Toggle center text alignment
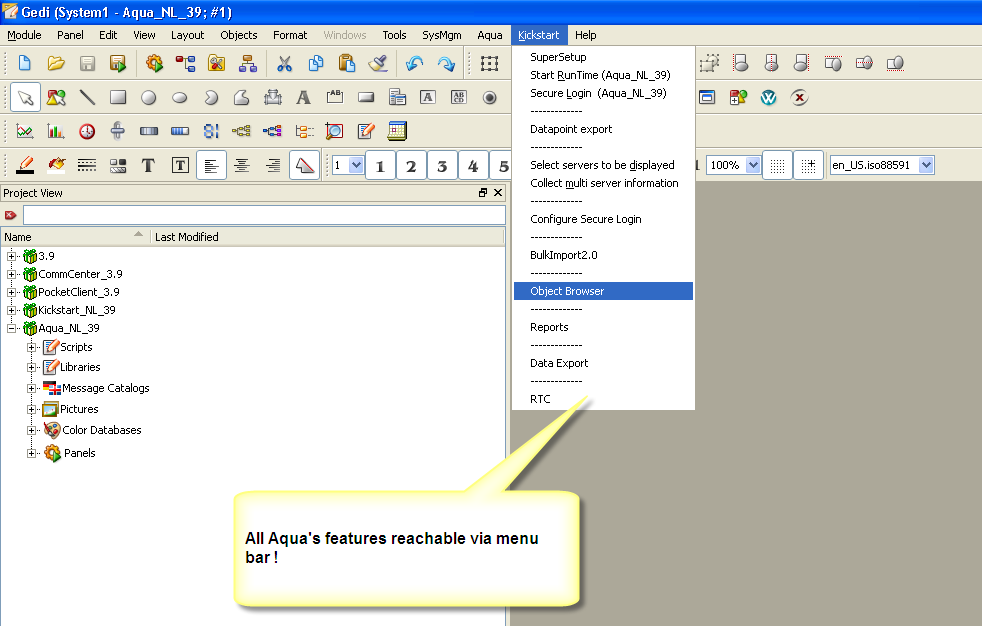The image size is (982, 626). coord(242,165)
